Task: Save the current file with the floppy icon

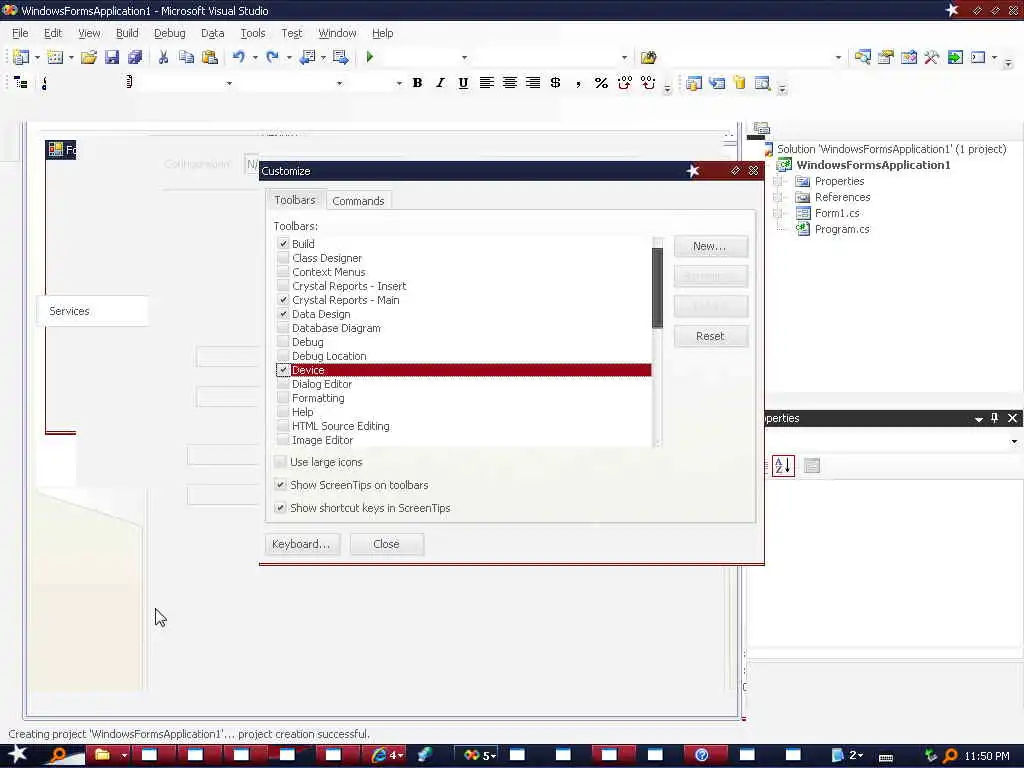Action: [x=112, y=57]
